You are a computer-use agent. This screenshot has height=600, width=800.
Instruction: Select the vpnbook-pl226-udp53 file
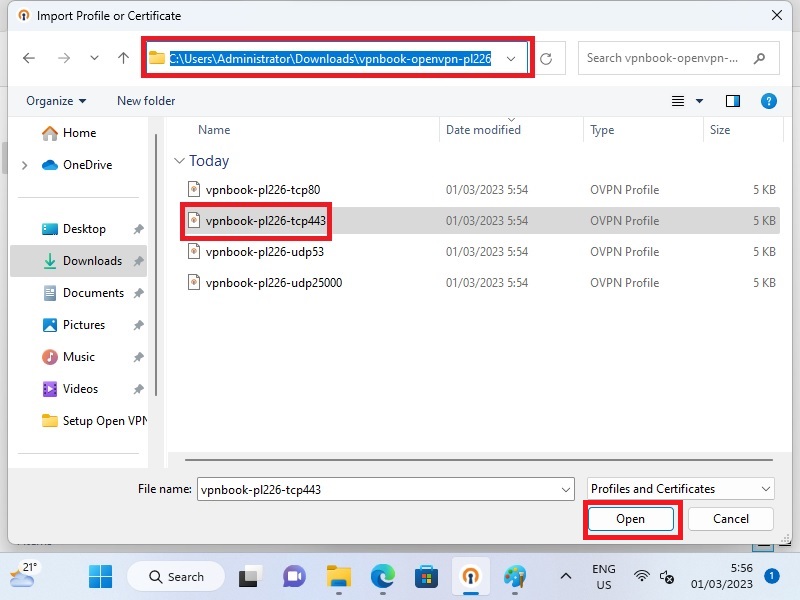264,252
